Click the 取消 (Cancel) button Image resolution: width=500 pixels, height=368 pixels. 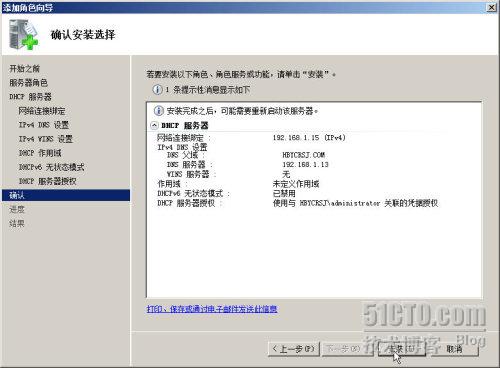[455, 349]
